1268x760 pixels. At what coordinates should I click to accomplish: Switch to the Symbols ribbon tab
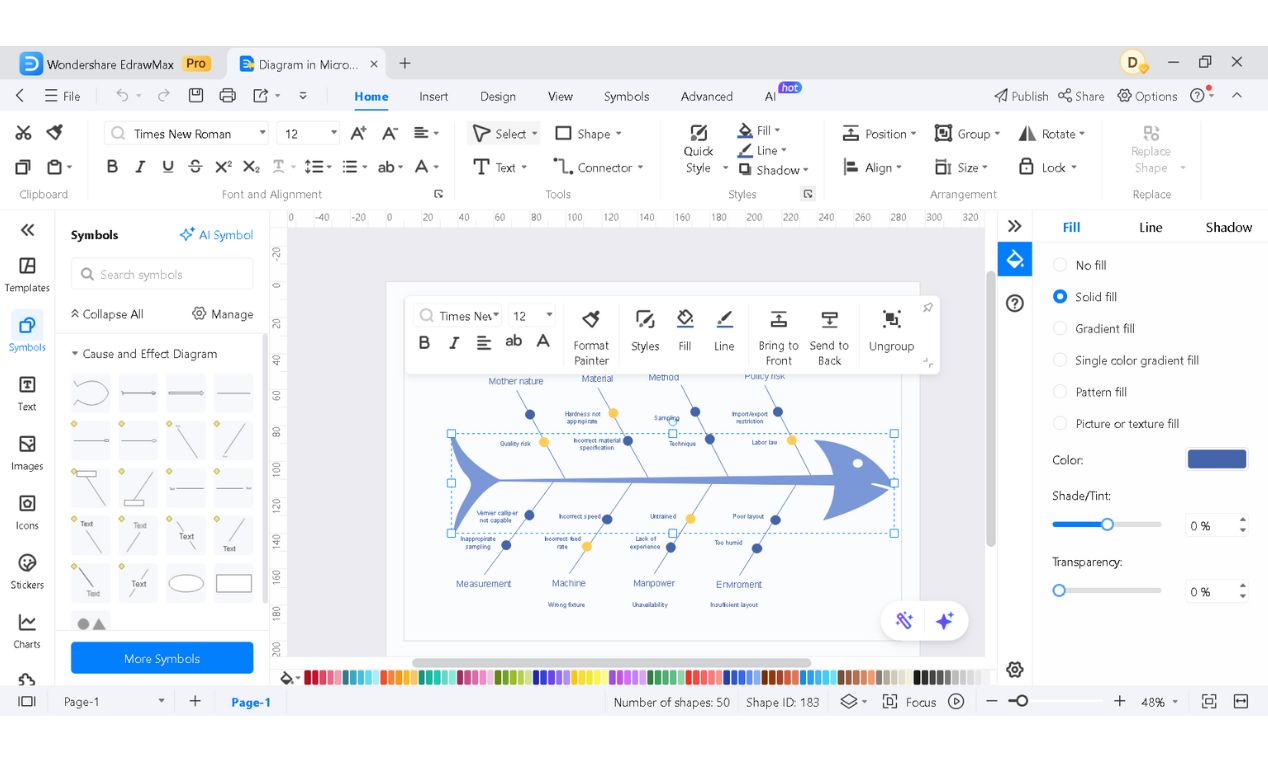tap(626, 96)
